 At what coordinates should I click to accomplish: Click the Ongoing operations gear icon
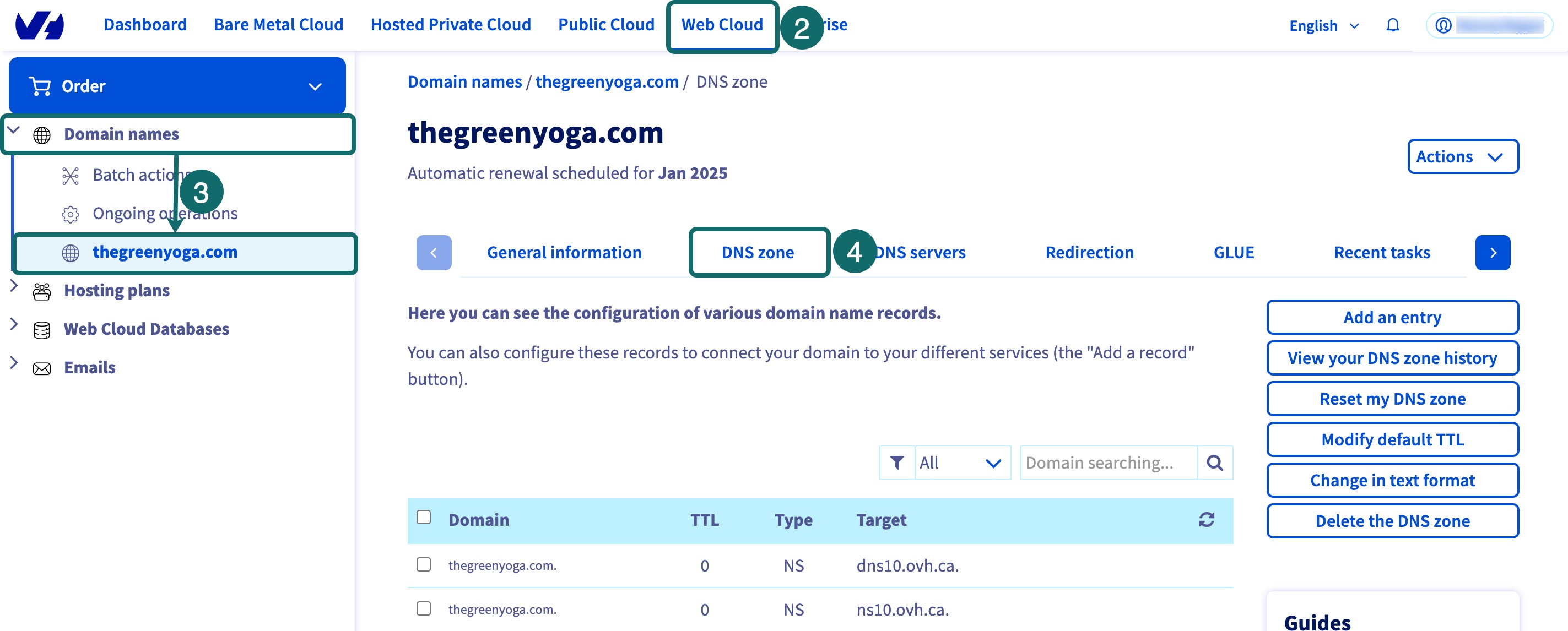71,214
